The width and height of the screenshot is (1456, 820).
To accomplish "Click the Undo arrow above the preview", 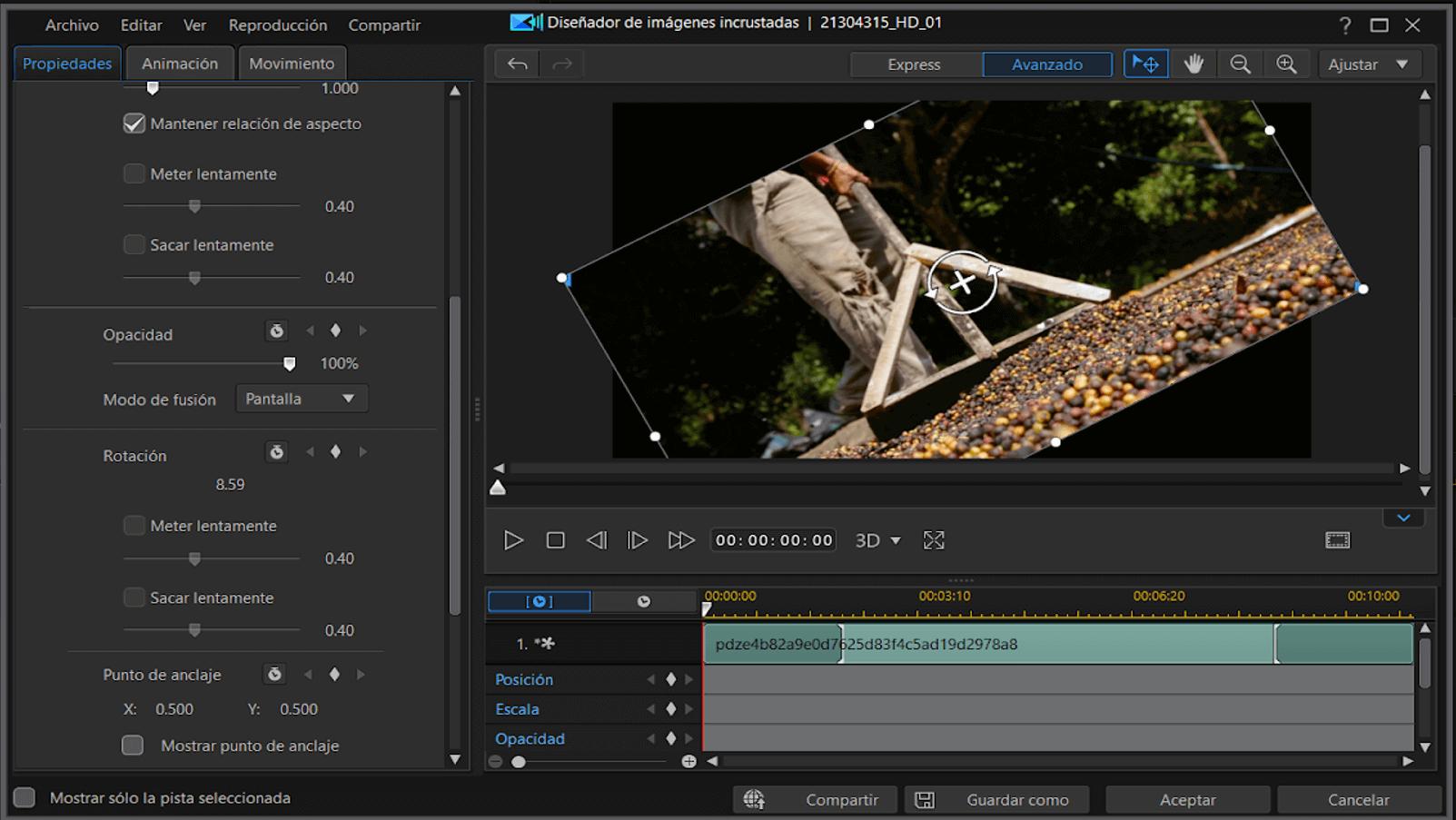I will 516,64.
